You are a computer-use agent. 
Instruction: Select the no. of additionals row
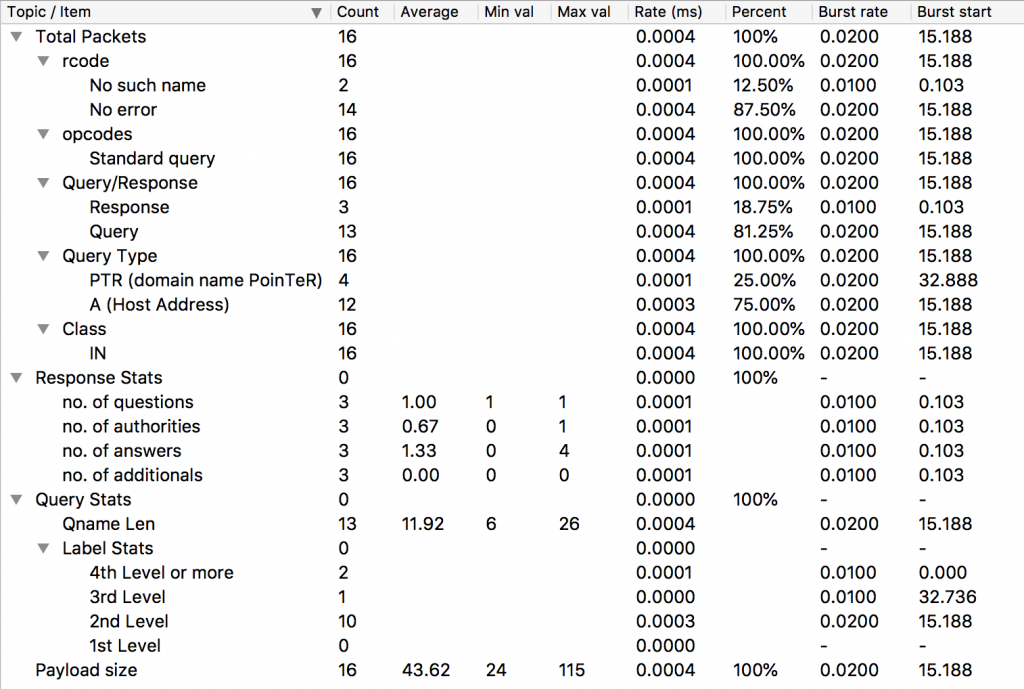(x=512, y=475)
